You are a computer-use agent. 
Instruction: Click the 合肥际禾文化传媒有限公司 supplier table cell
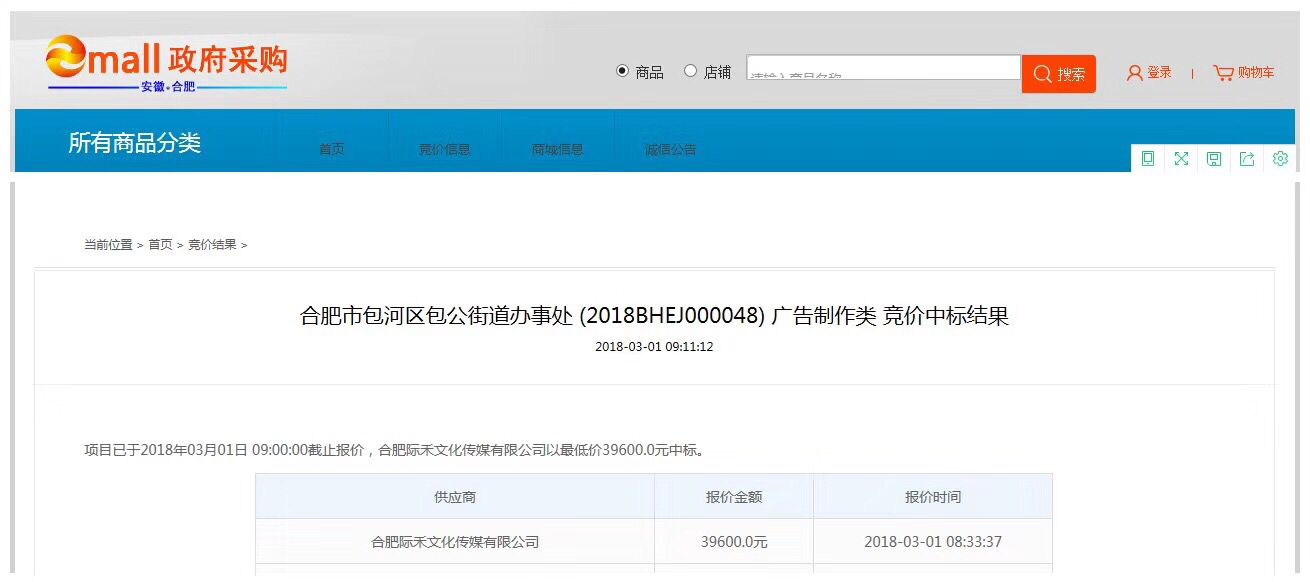455,542
